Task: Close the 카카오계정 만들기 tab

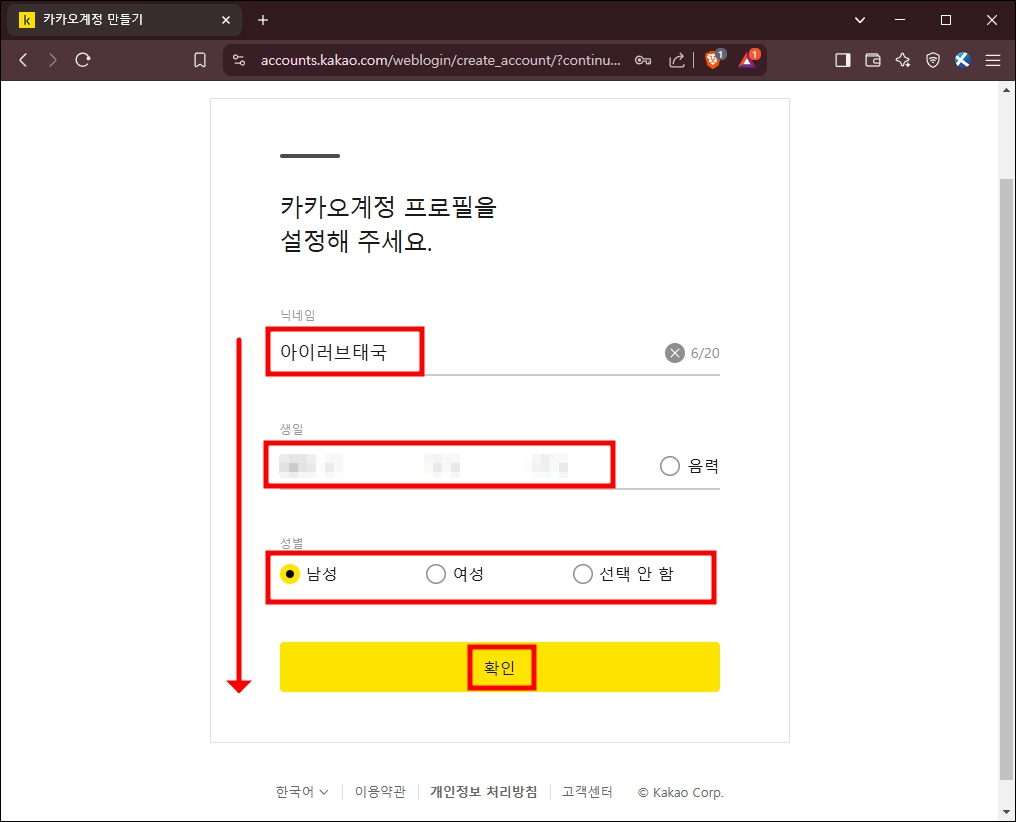Action: [x=225, y=20]
